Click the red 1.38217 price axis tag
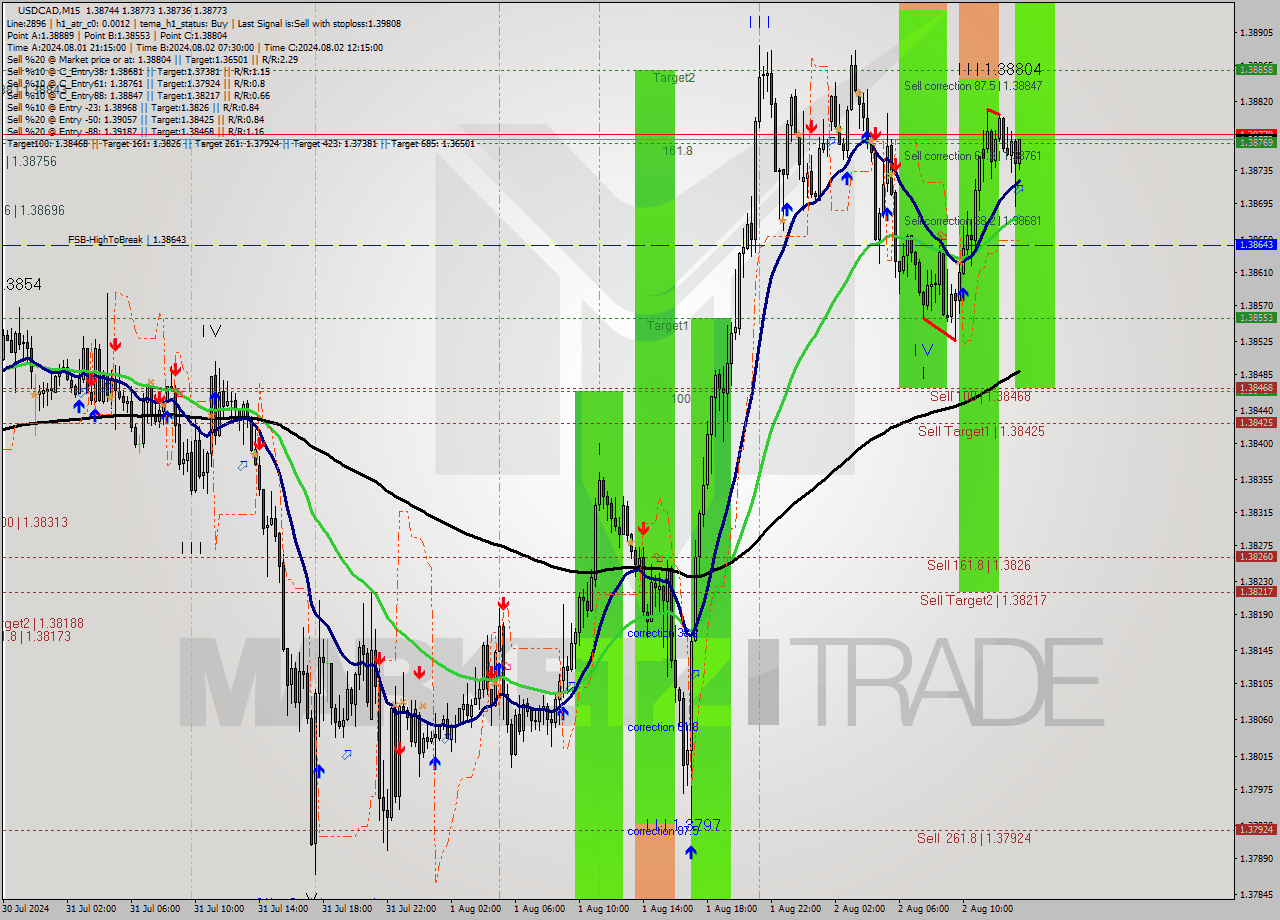 (x=1256, y=591)
